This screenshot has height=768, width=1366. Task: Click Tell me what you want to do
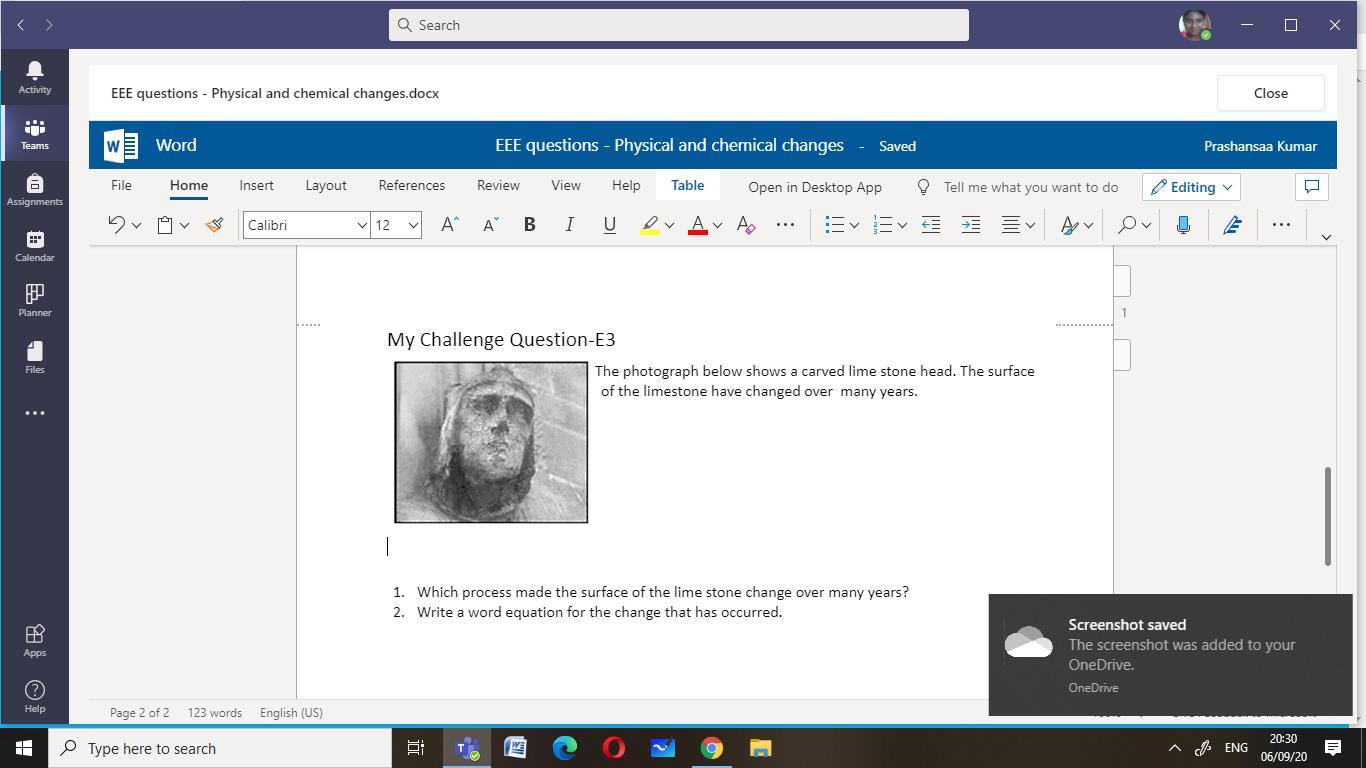[x=1031, y=187]
